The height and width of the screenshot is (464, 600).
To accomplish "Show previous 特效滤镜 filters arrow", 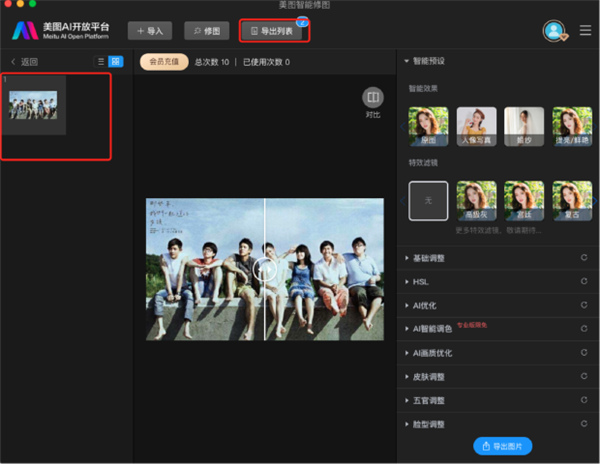I will [x=403, y=200].
